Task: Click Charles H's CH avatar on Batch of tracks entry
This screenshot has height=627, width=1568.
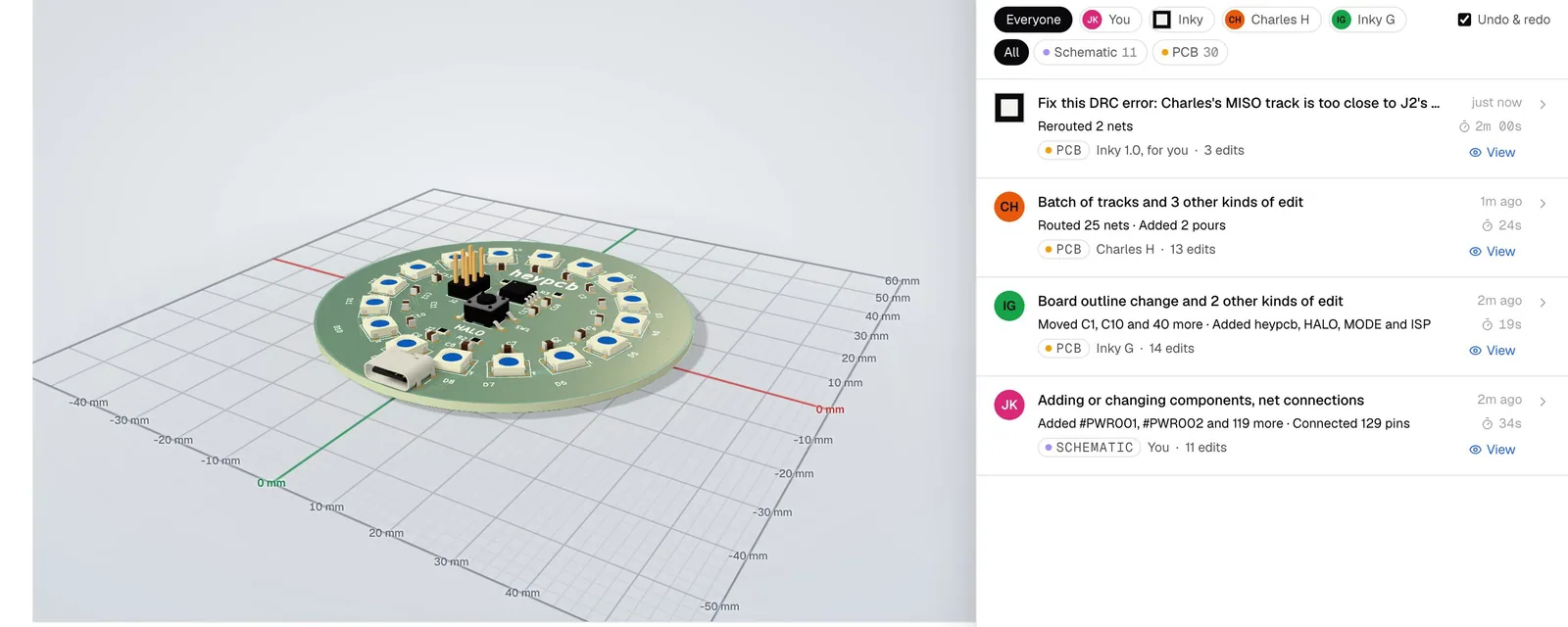Action: pyautogui.click(x=1009, y=207)
